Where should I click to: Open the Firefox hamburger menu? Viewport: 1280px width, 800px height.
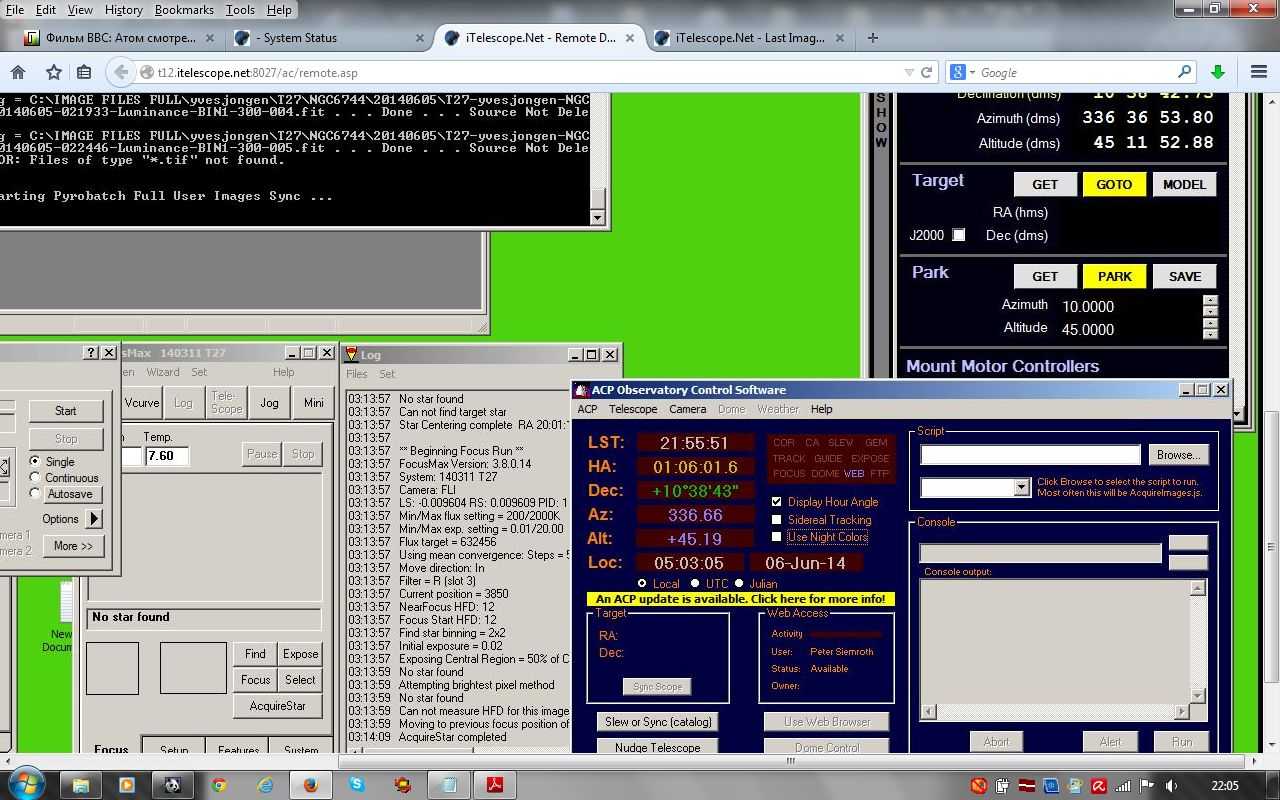pyautogui.click(x=1259, y=72)
